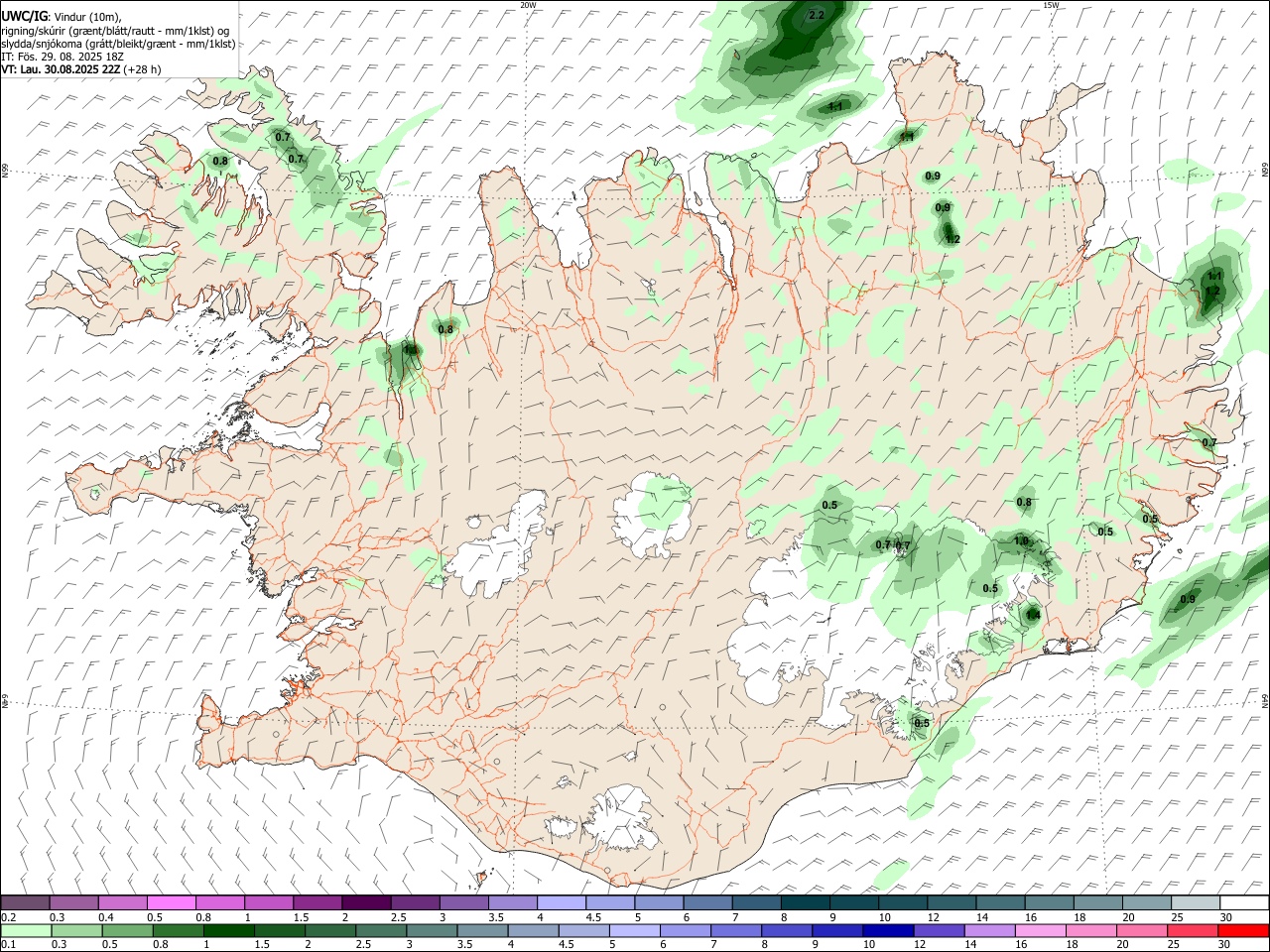The width and height of the screenshot is (1270, 952).
Task: Click the light grey 25 swatch in snow legend
Action: [x=1196, y=902]
